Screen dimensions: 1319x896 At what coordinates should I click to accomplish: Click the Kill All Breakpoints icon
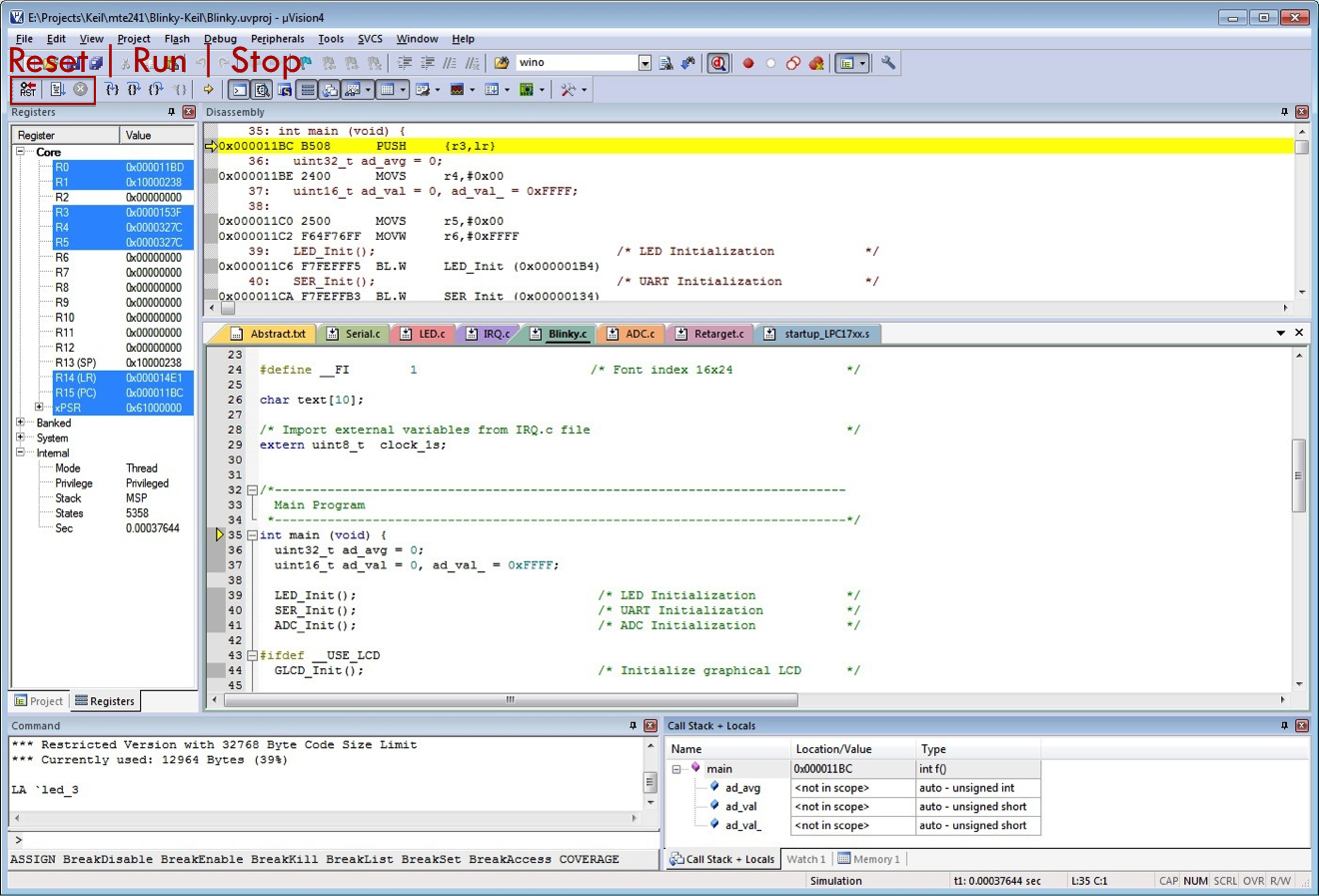[x=816, y=63]
